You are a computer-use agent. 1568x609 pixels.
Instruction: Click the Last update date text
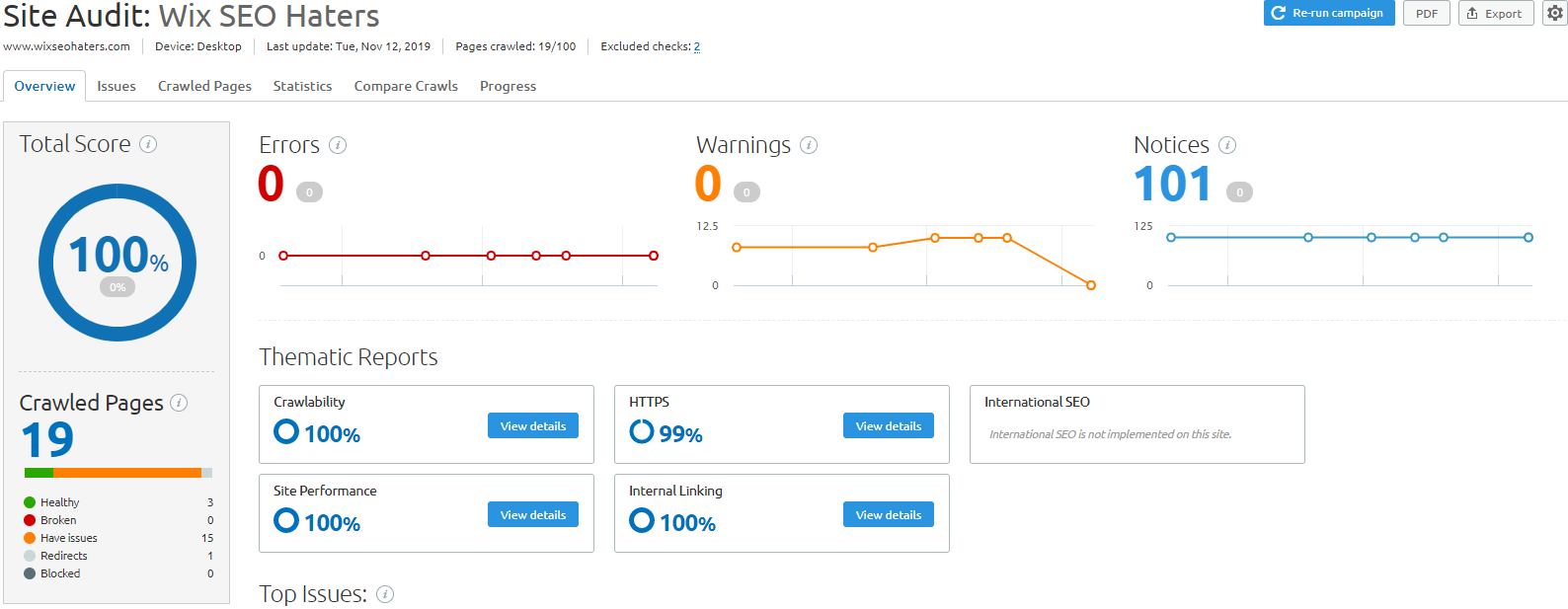pos(349,46)
